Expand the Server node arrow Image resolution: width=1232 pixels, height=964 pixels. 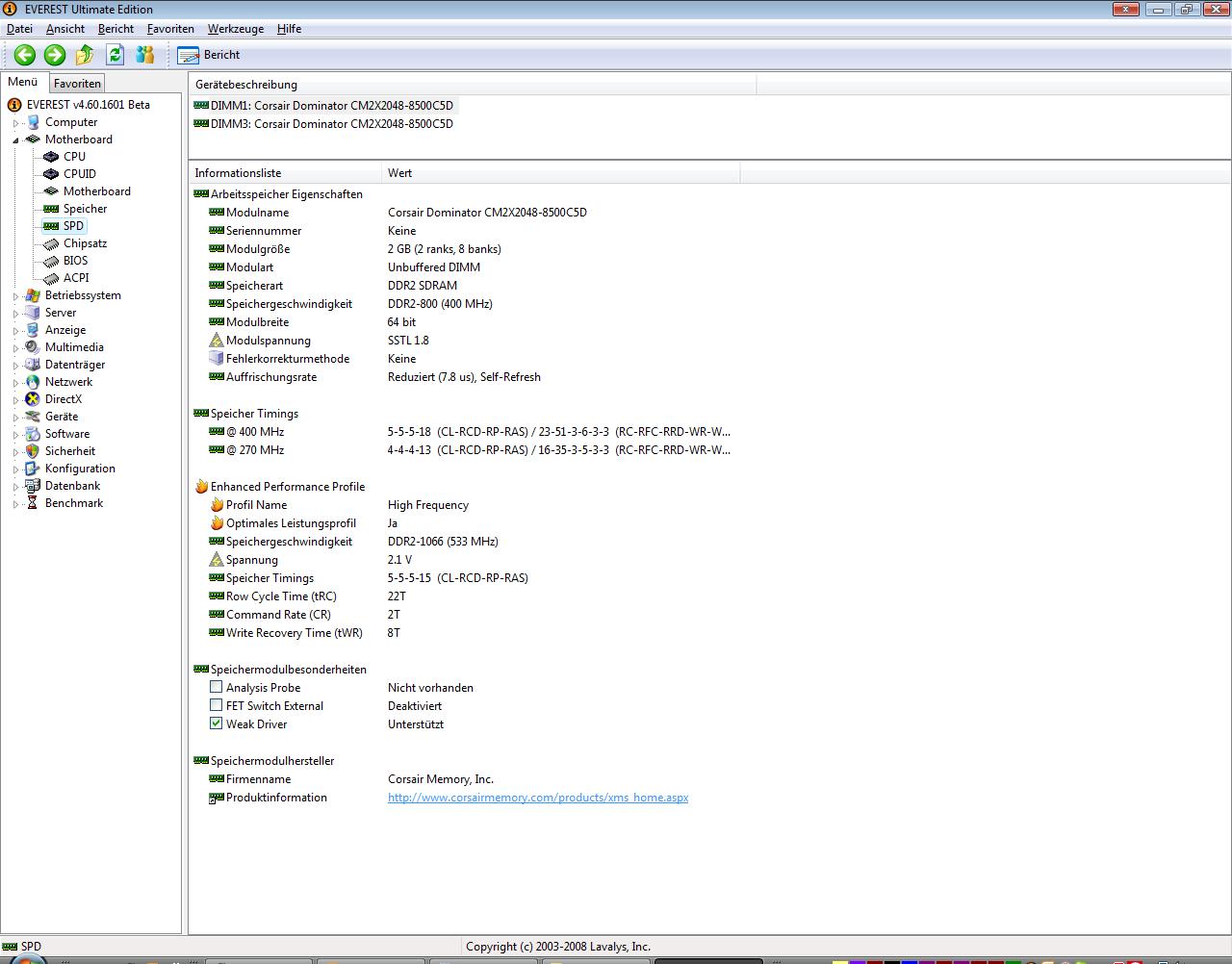pos(16,314)
